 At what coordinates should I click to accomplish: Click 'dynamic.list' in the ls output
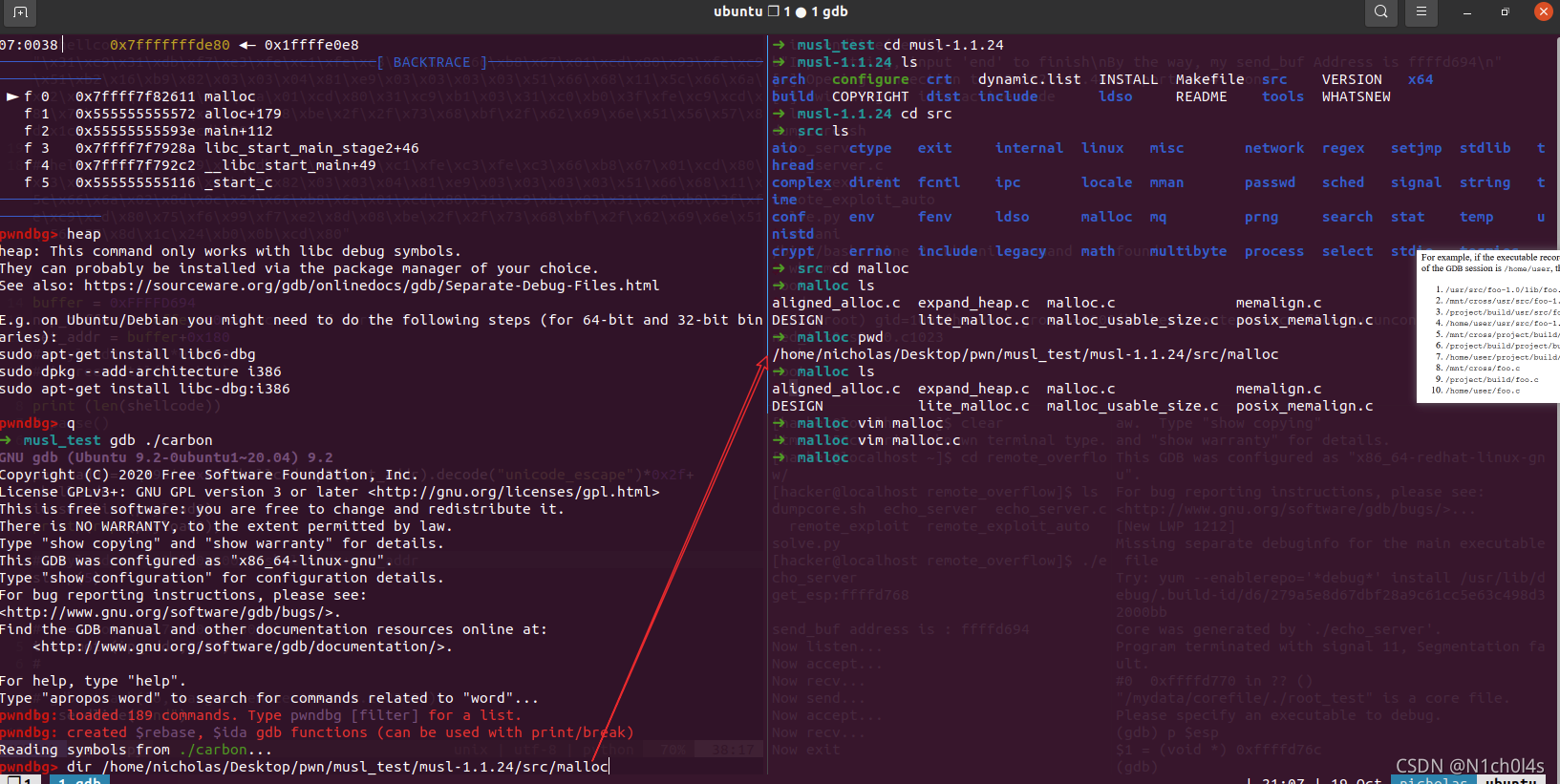(1029, 79)
